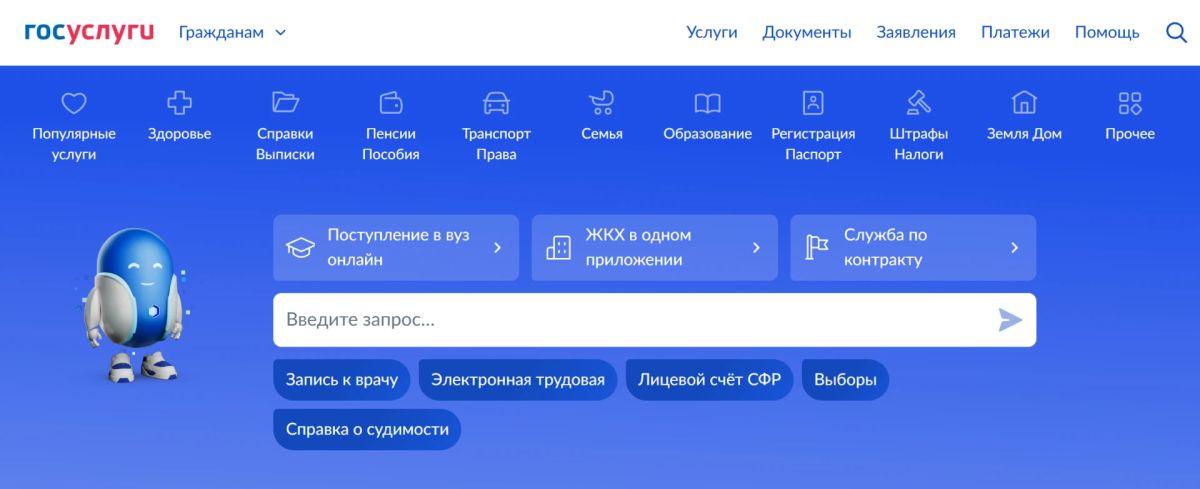Open the Образование book icon
This screenshot has height=489, width=1200.
(707, 103)
